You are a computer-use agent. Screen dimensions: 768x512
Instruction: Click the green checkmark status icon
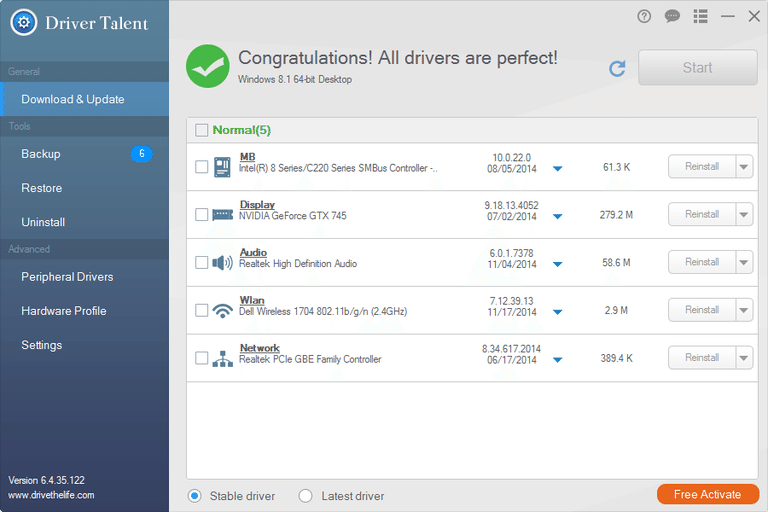tap(208, 66)
